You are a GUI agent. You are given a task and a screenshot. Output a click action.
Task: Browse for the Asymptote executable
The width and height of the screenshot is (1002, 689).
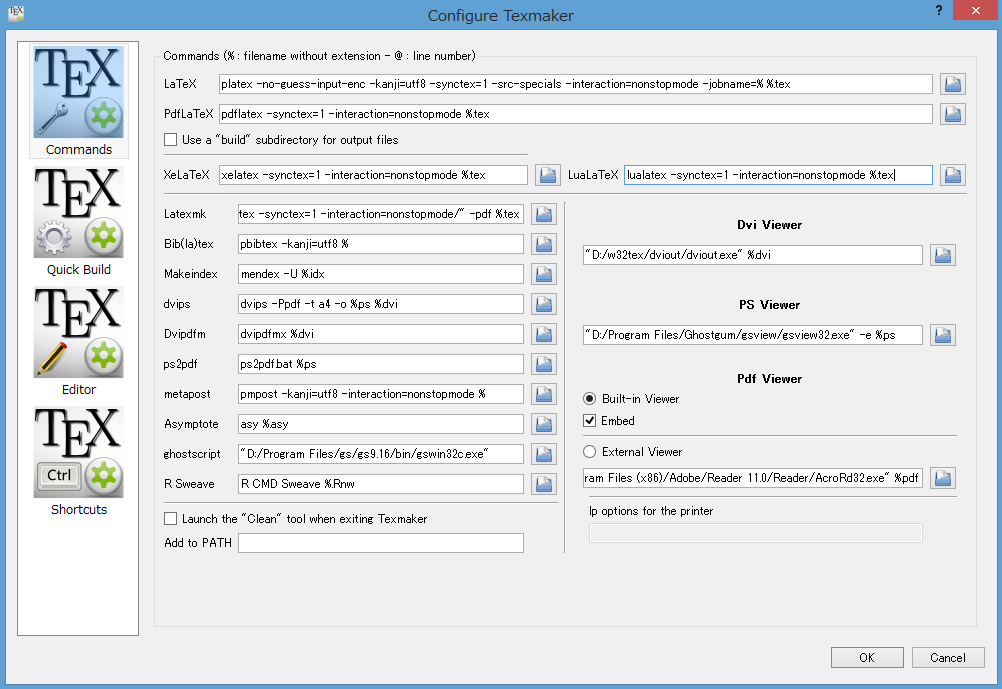544,424
